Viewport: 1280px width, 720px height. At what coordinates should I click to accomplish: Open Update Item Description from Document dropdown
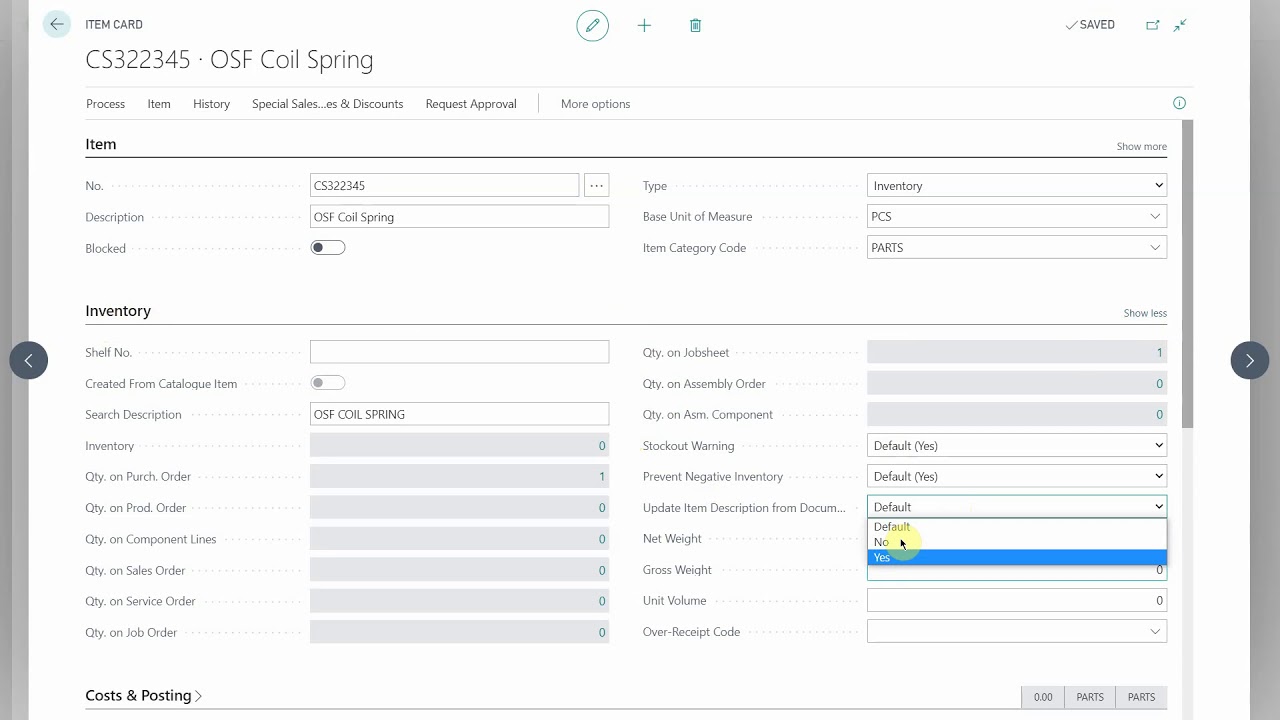click(x=1017, y=507)
